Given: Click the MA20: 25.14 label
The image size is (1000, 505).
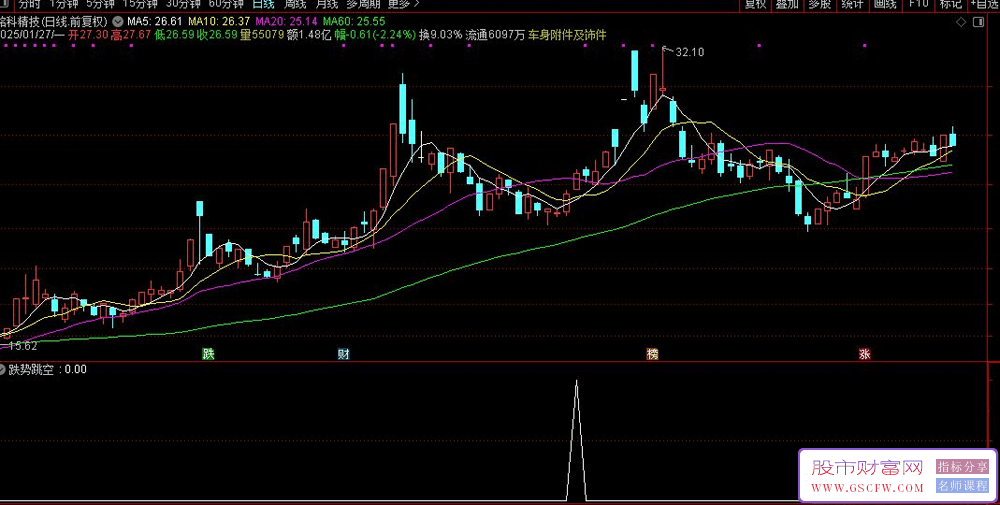Looking at the screenshot, I should (x=286, y=21).
